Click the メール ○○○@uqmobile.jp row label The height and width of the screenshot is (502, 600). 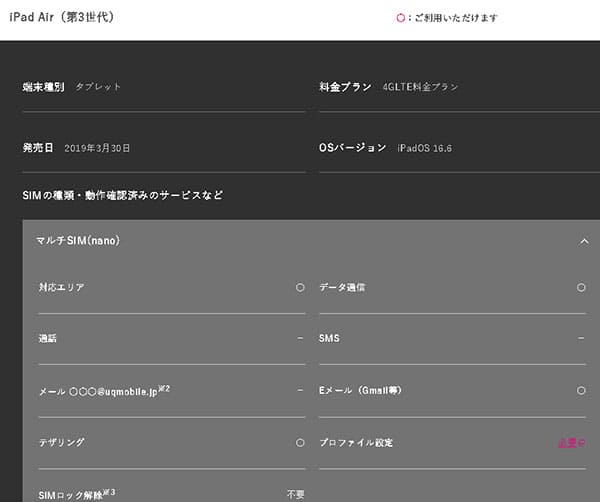104,391
